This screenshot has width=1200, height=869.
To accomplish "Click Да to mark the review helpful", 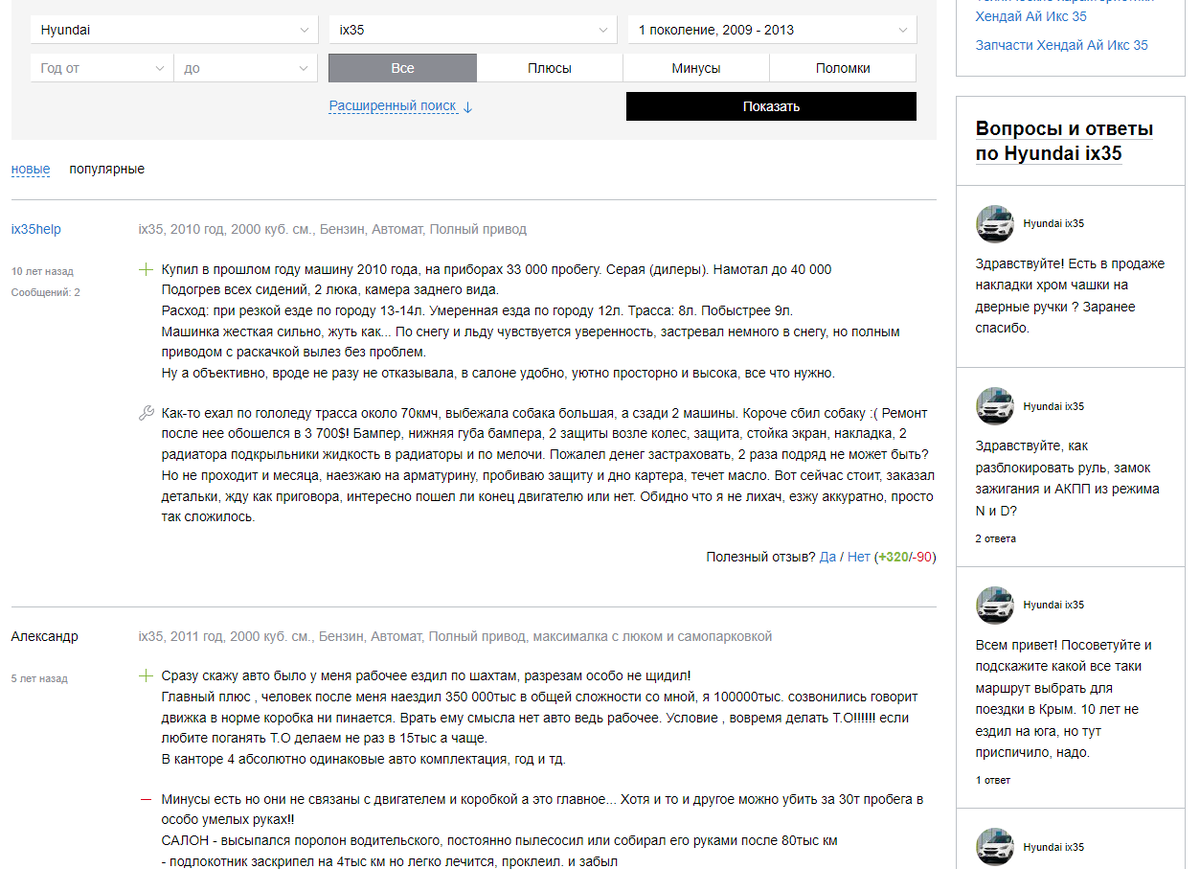I will (828, 558).
